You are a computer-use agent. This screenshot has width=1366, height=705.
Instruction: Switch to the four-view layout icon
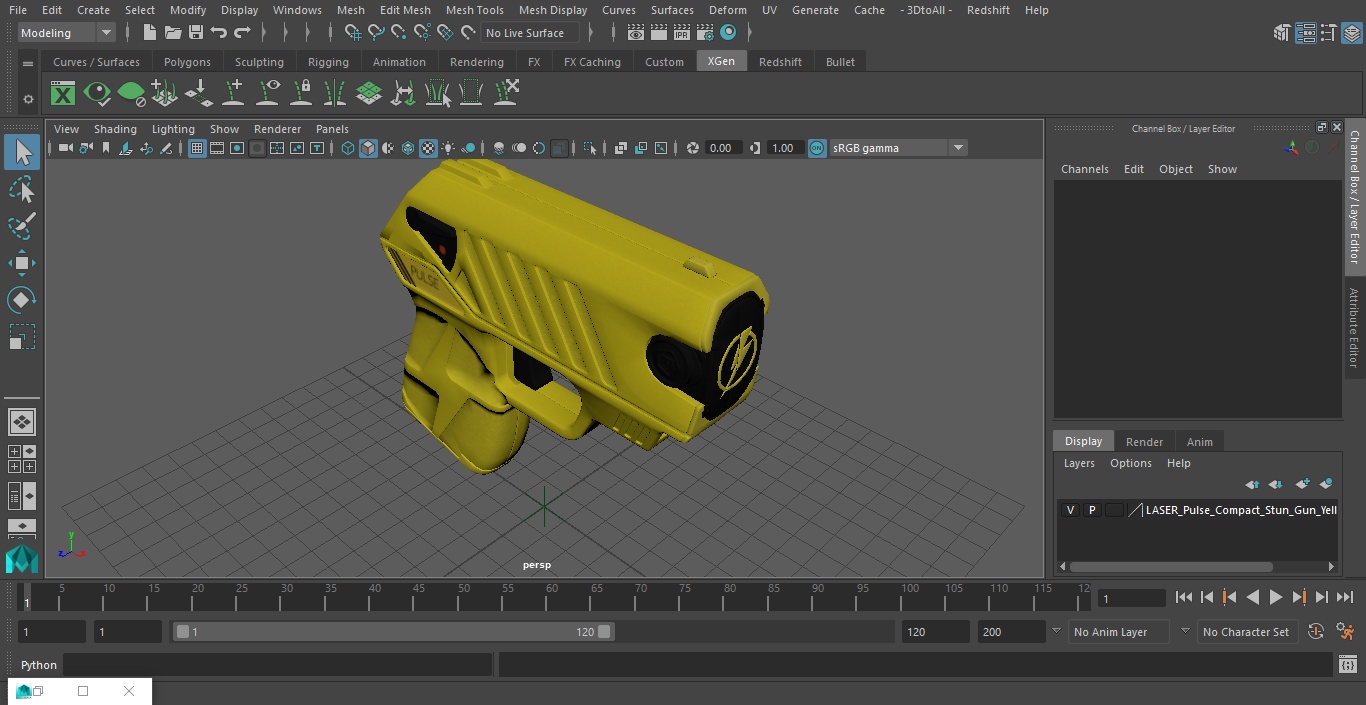(22, 459)
